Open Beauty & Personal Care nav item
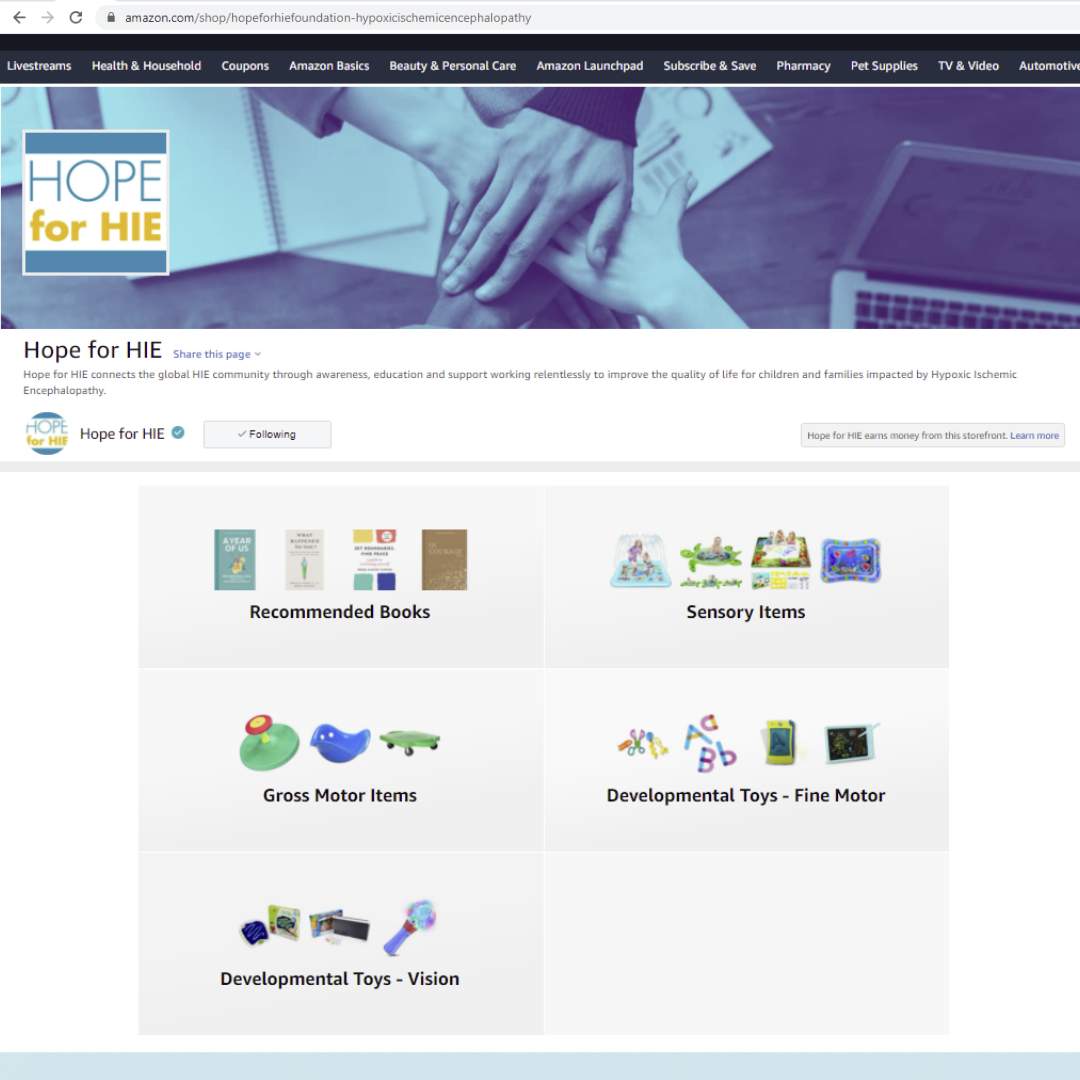The width and height of the screenshot is (1080, 1080). (x=453, y=66)
